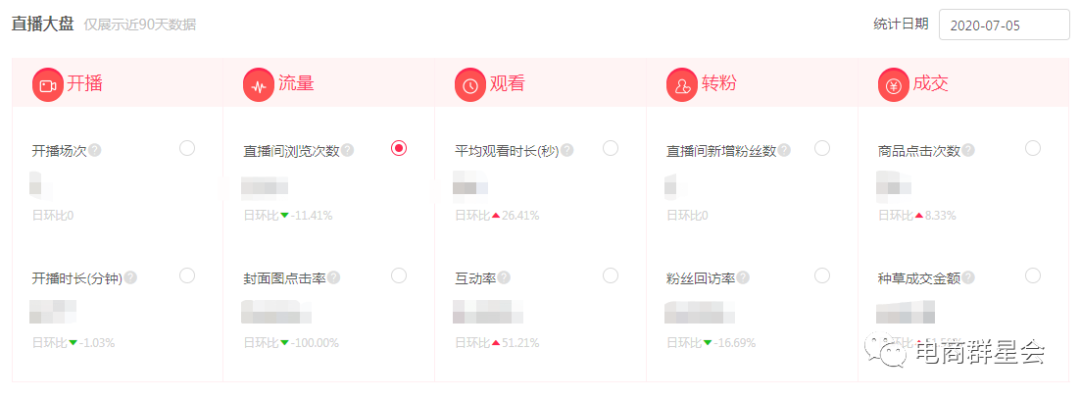Click the 成交 yuan currency icon
The image size is (1080, 399).
[x=893, y=85]
